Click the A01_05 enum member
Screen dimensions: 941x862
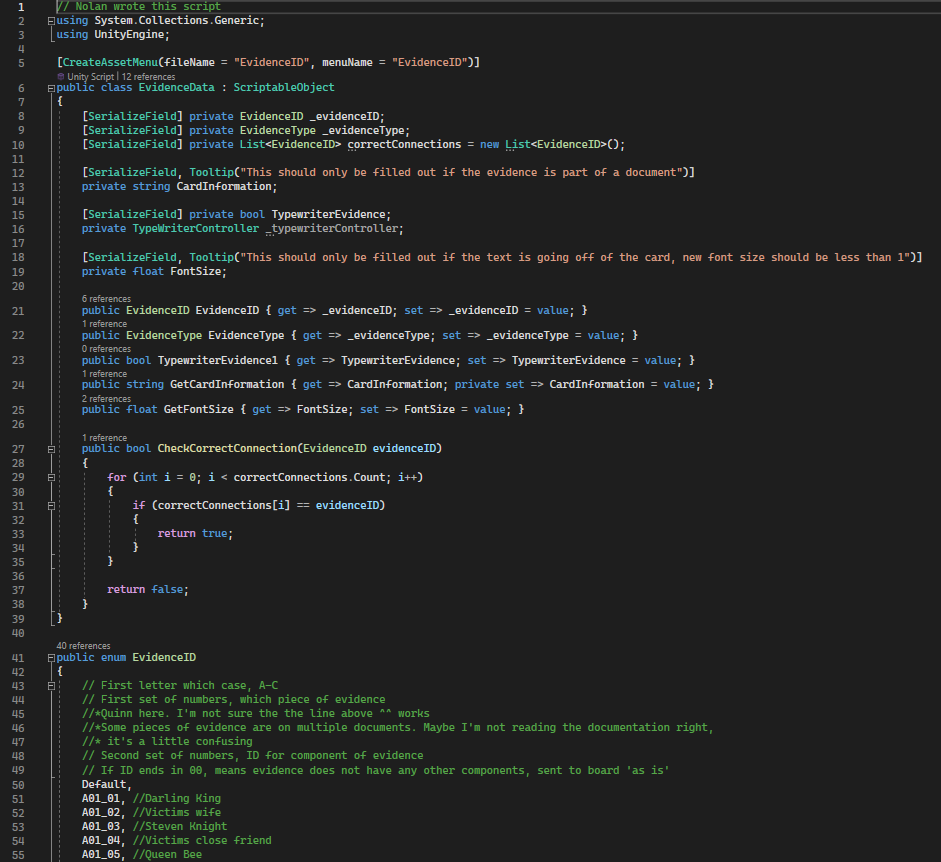pos(101,855)
